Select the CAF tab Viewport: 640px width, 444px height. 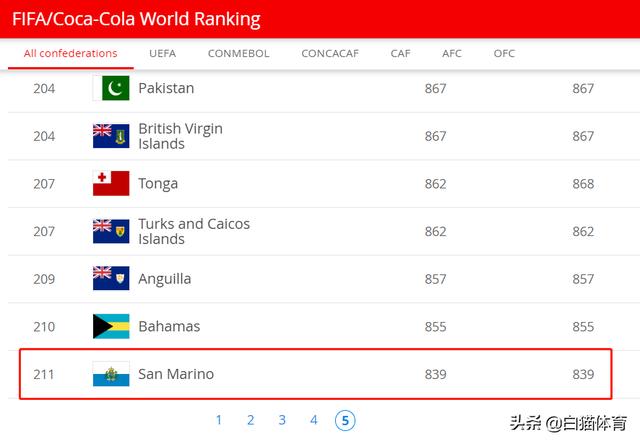coord(400,53)
